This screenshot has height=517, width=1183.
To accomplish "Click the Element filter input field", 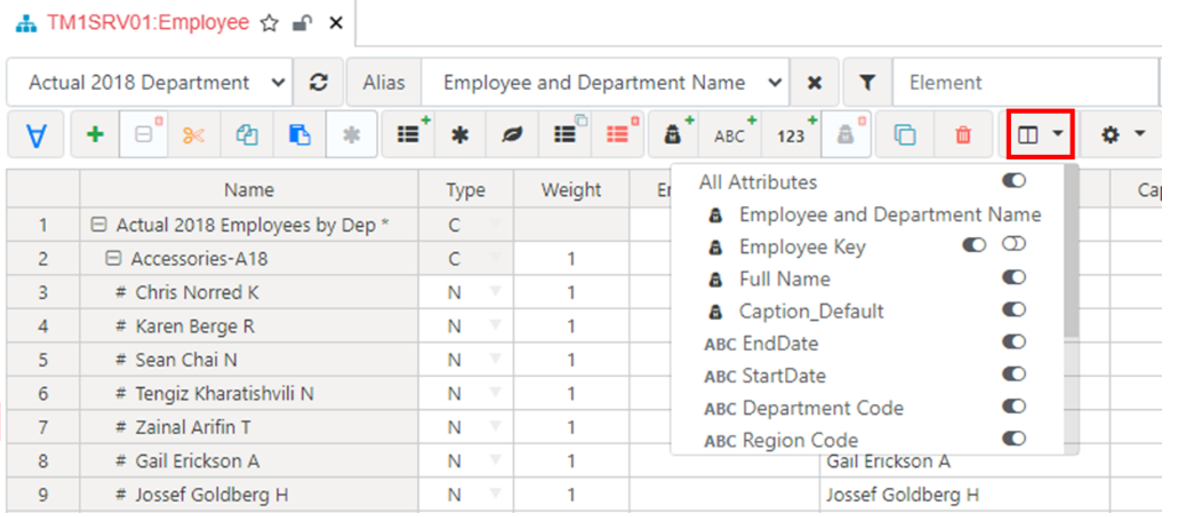I will (1026, 82).
